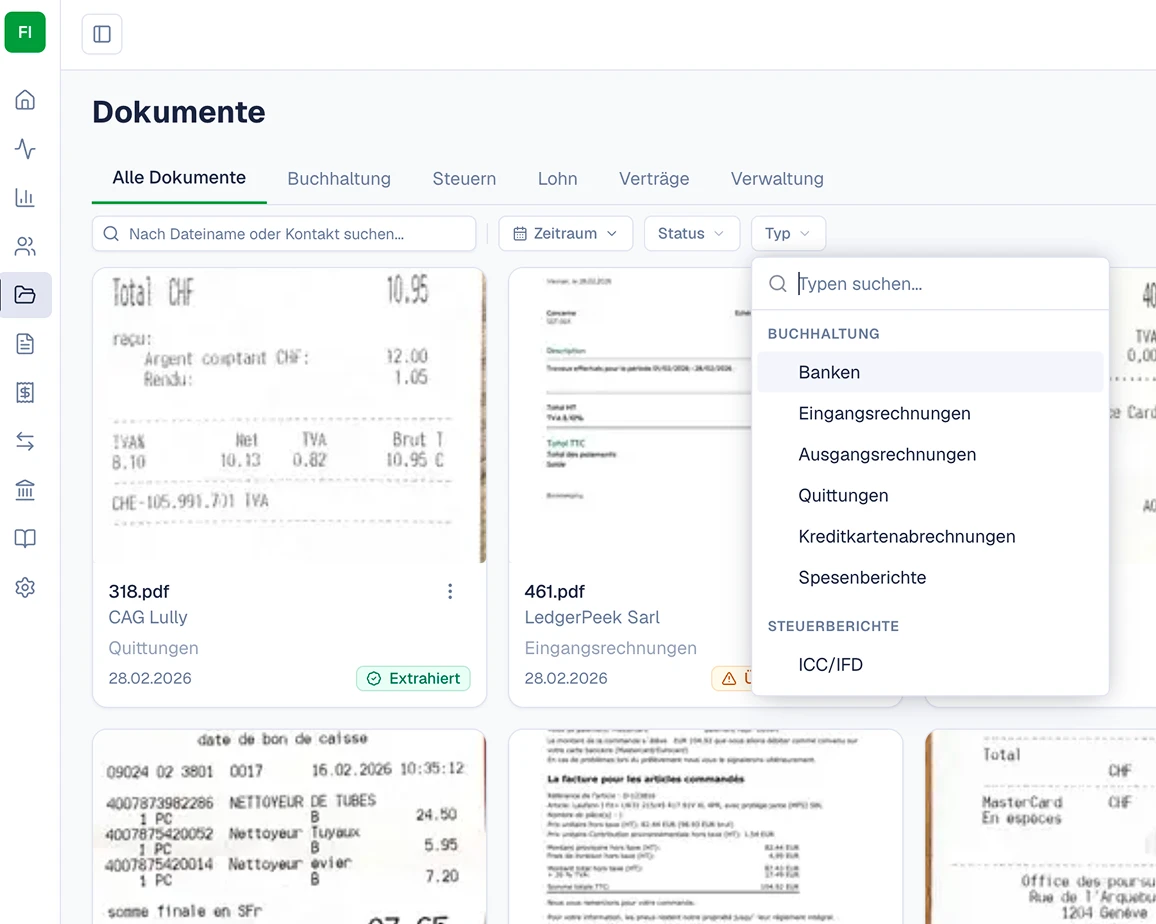Image resolution: width=1156 pixels, height=924 pixels.
Task: Open the NETTOYEUR DE TUBES receipt thumbnail
Action: click(289, 827)
